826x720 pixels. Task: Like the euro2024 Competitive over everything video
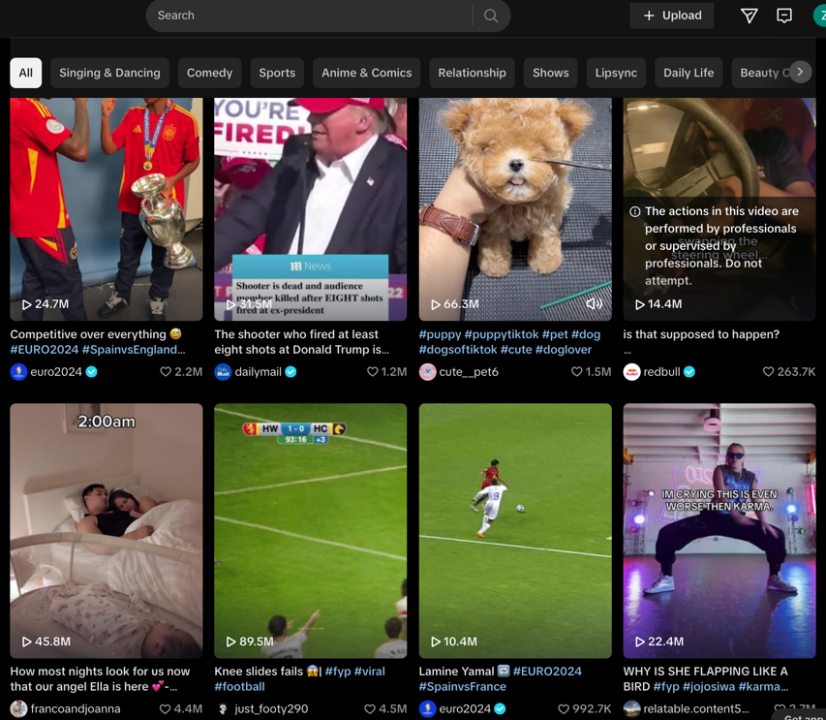tap(166, 372)
